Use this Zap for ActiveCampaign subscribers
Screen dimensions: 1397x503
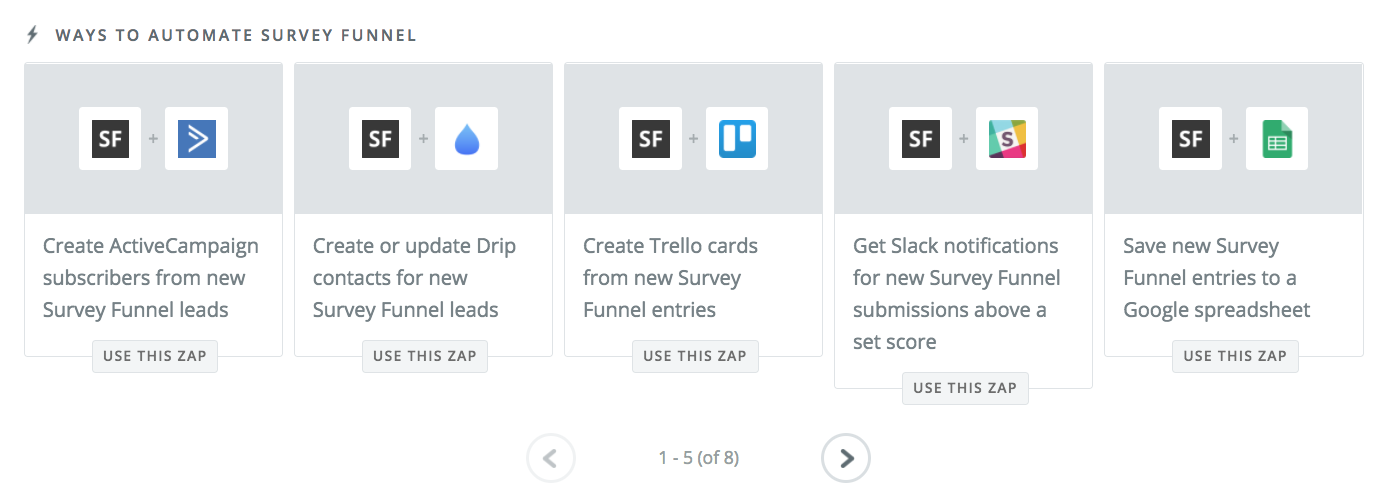pos(155,356)
